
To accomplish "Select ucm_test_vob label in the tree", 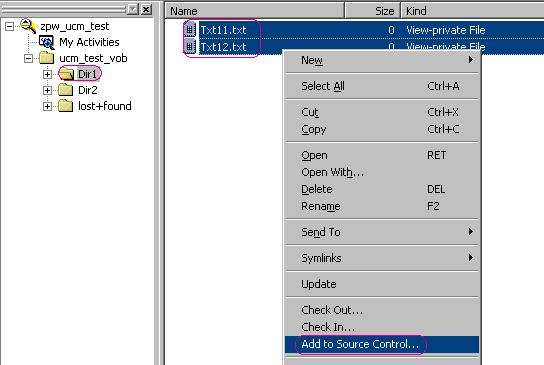I will [93, 58].
